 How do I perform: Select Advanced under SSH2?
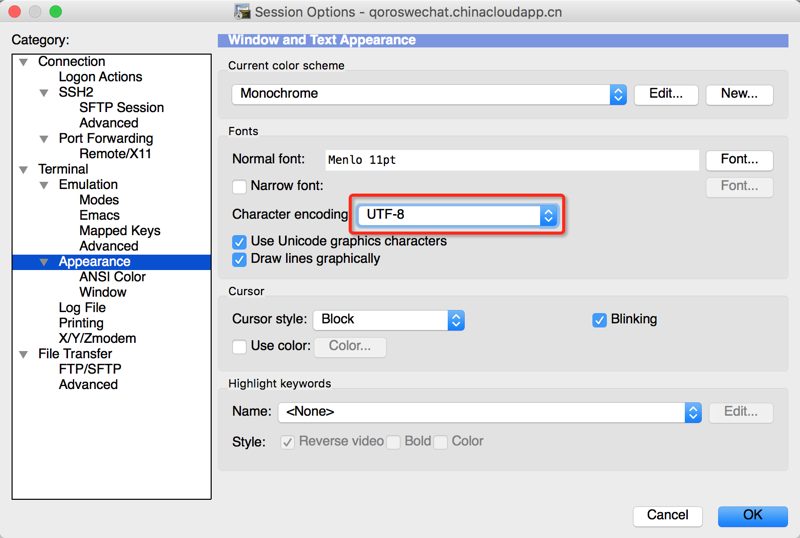(x=109, y=123)
